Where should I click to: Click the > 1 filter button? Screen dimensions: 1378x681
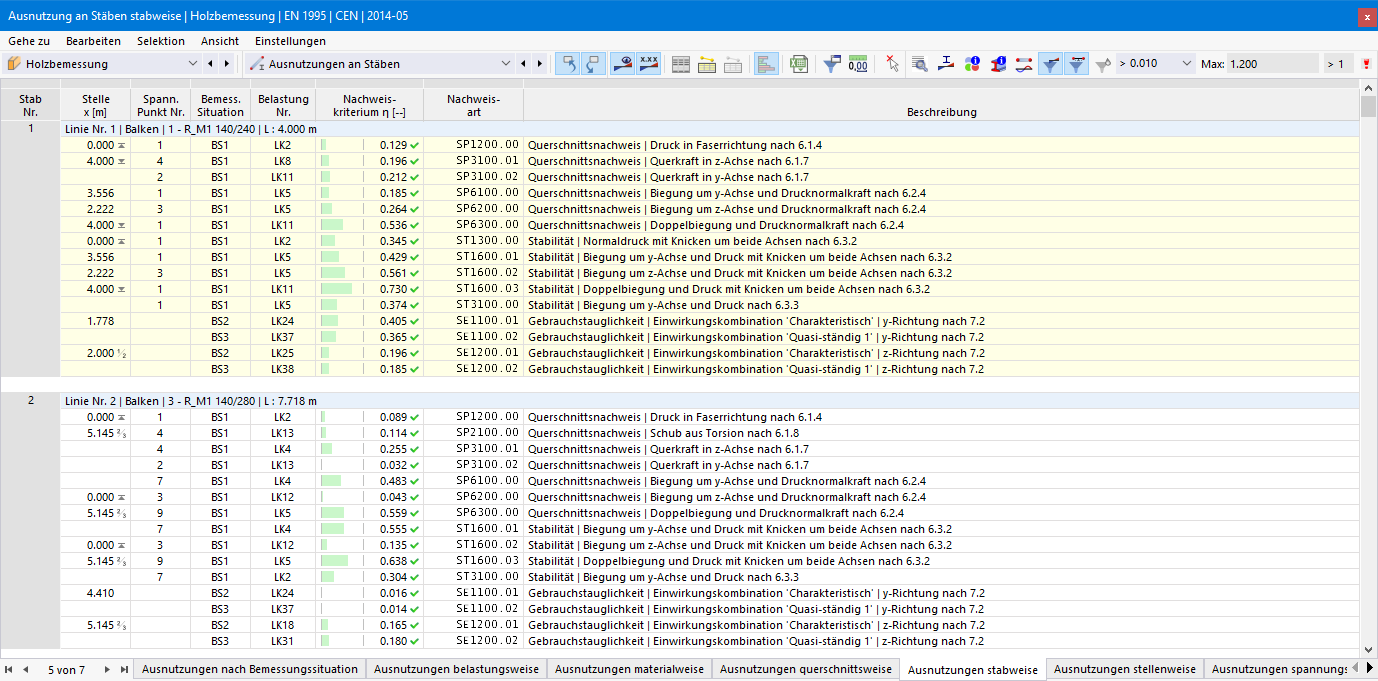(x=1335, y=63)
